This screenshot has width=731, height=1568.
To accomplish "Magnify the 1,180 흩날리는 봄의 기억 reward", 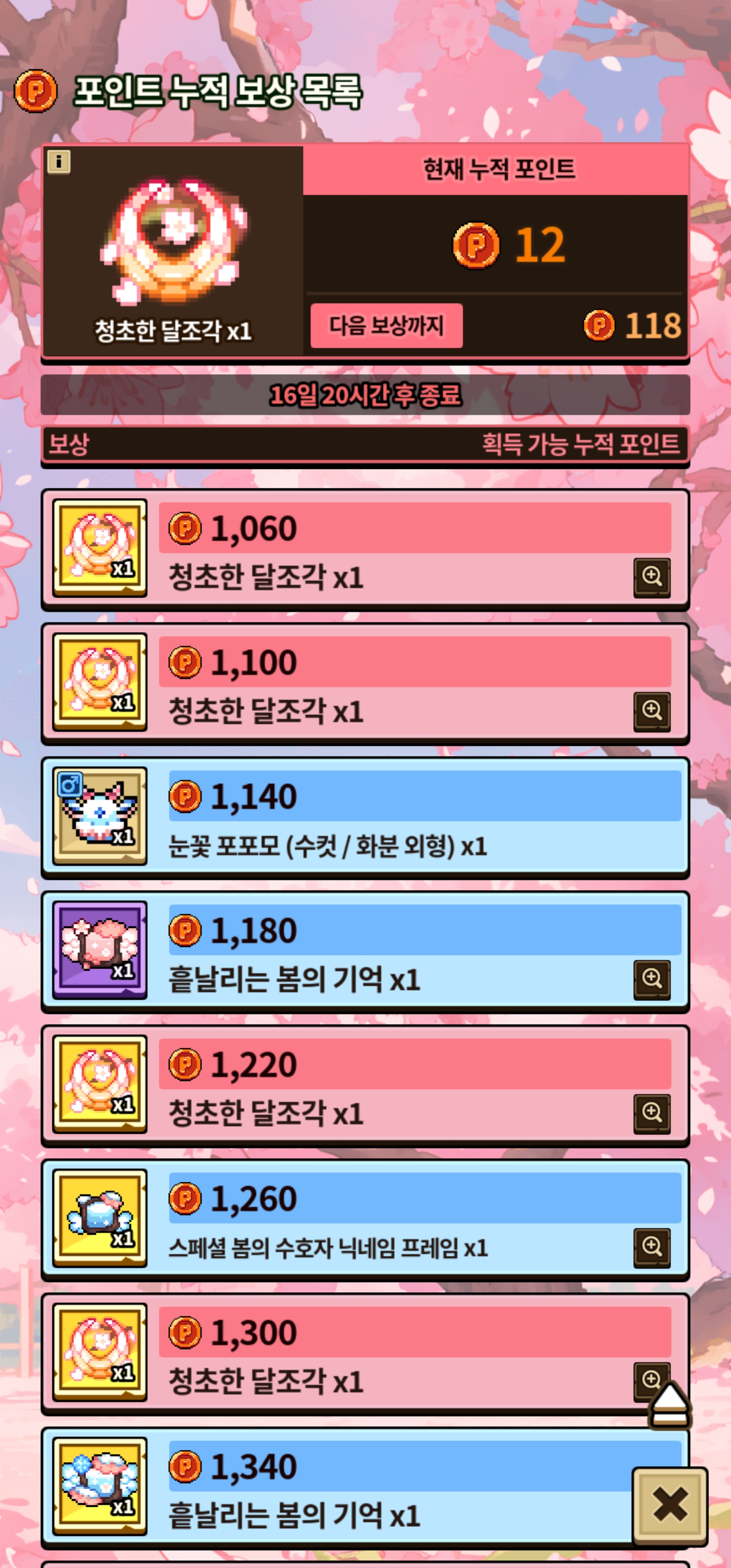I will (x=652, y=979).
